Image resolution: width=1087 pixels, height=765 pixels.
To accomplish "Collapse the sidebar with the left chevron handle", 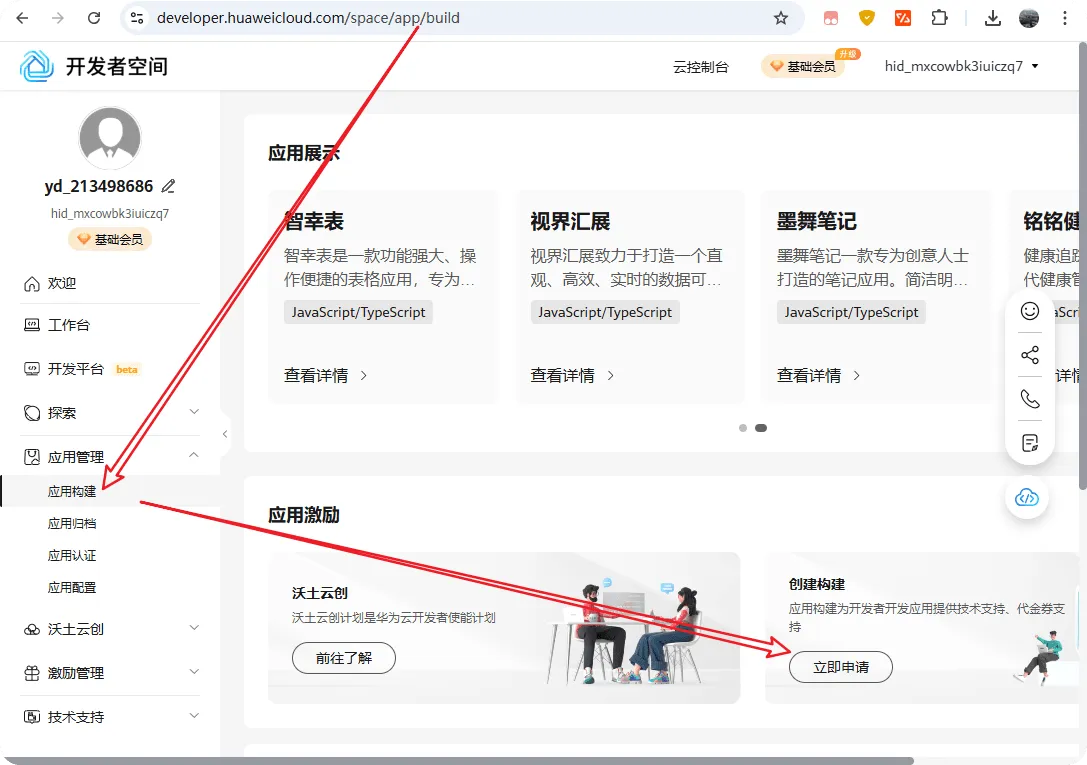I will [x=225, y=434].
